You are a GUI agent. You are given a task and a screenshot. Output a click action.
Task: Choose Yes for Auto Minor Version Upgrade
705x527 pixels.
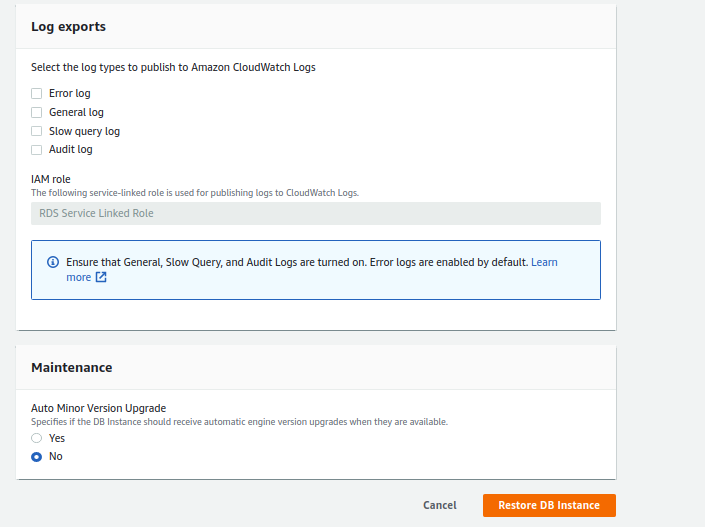click(37, 438)
